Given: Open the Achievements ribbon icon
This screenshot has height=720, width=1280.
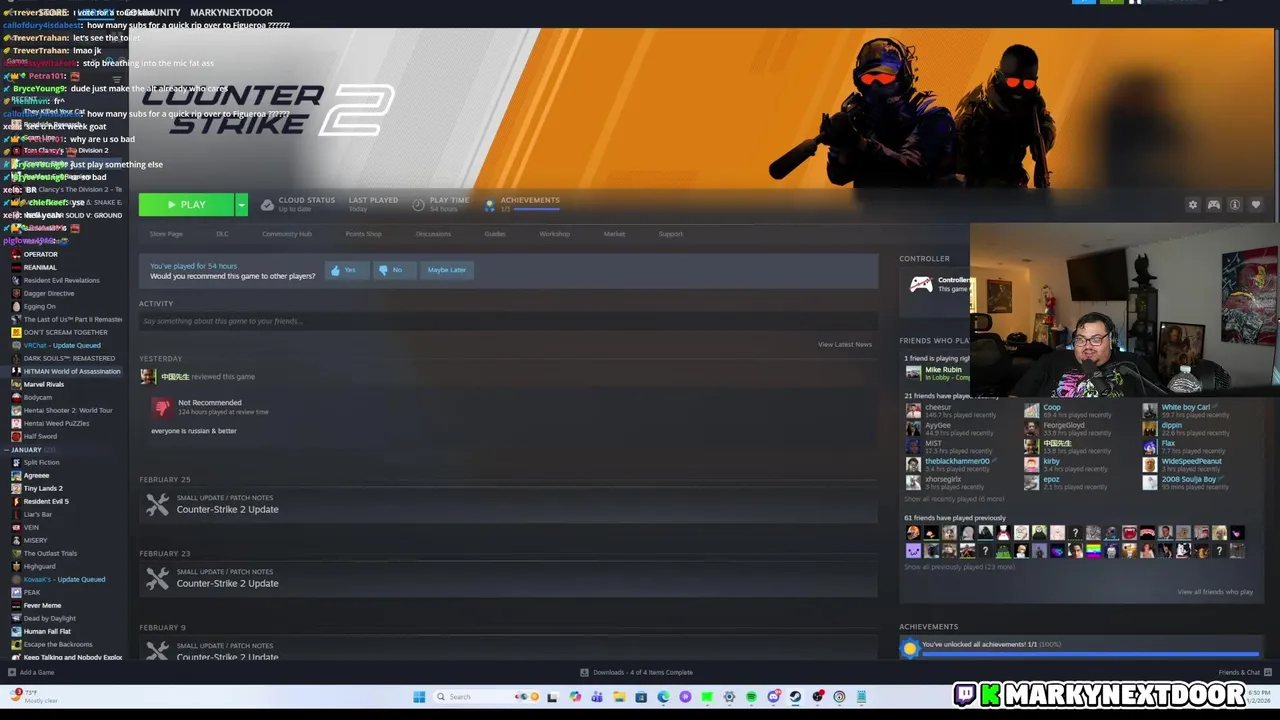Looking at the screenshot, I should click(x=489, y=205).
